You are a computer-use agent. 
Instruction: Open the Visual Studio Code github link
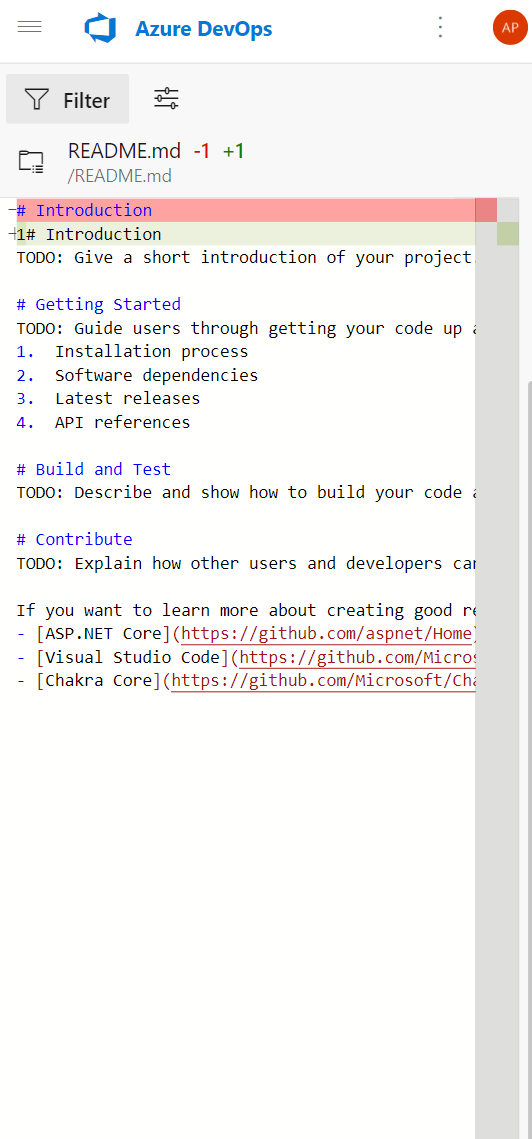[x=357, y=657]
